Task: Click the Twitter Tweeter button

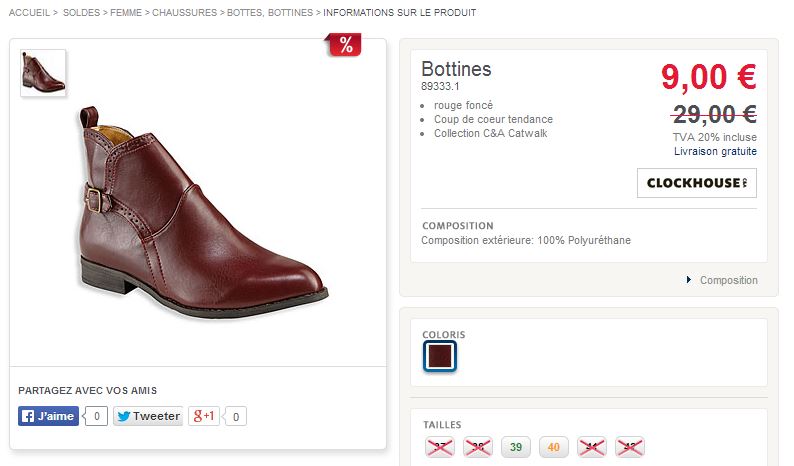Action: (x=147, y=416)
